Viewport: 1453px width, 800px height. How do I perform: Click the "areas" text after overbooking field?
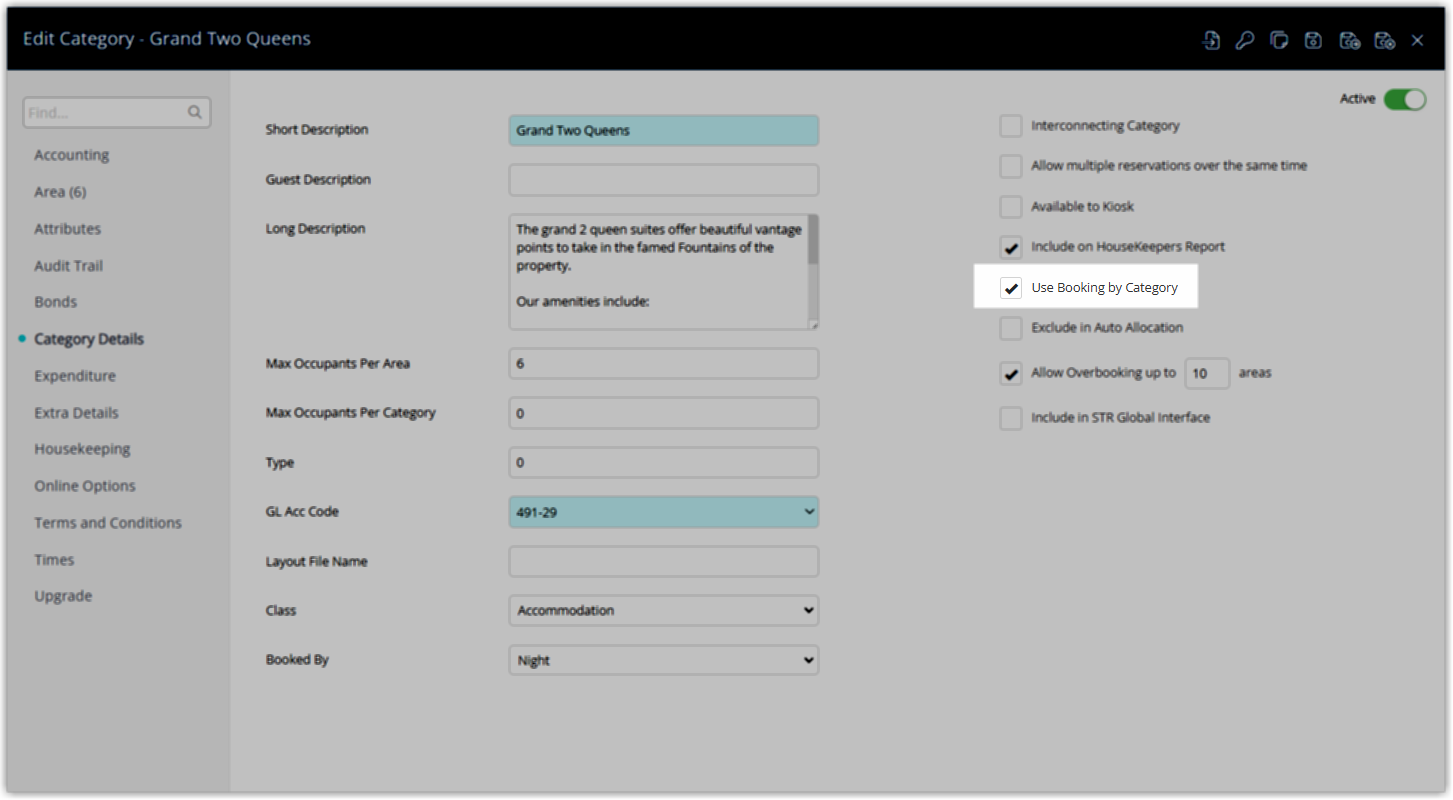click(x=1255, y=373)
